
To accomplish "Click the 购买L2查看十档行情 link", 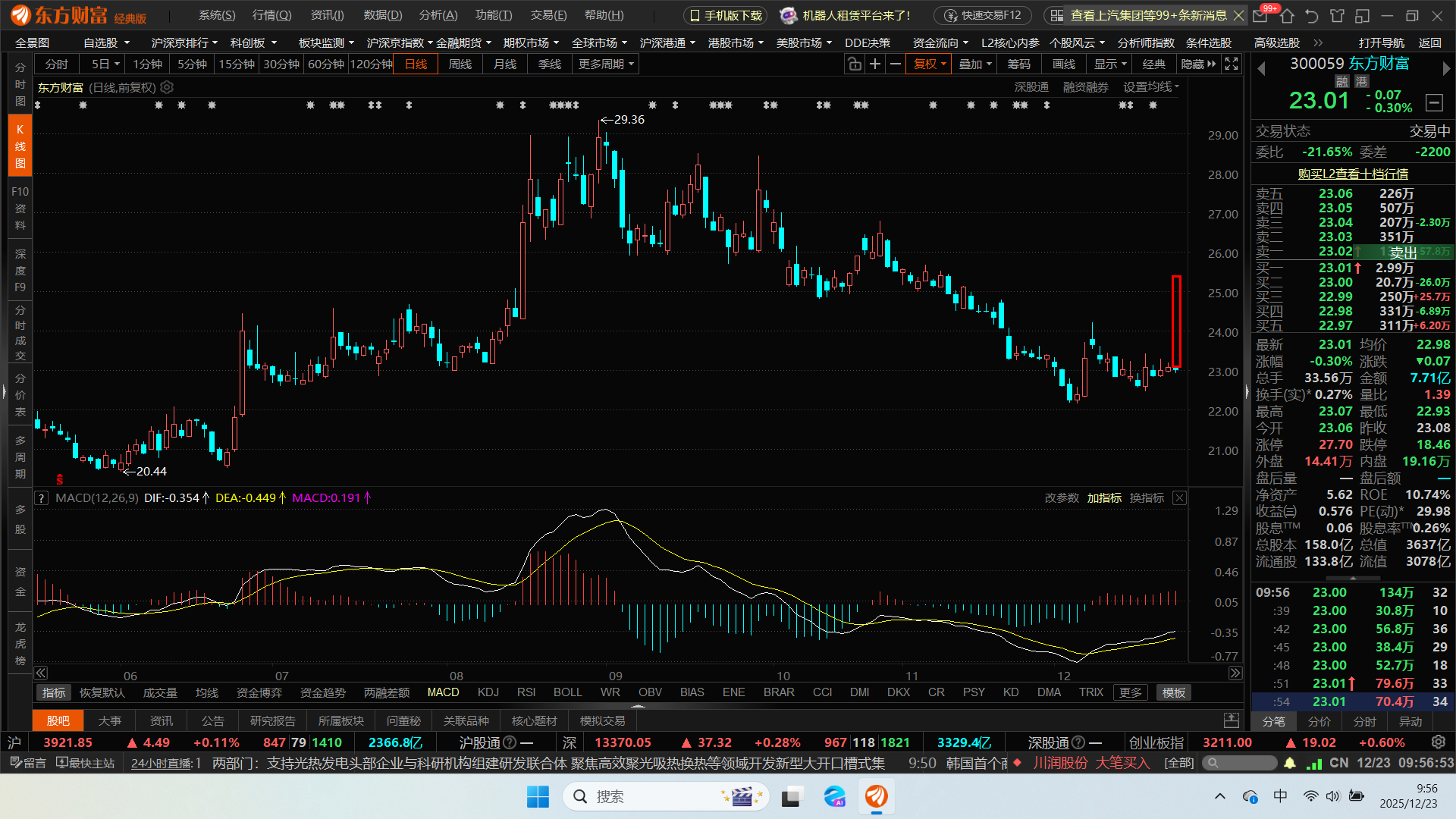I will click(x=1353, y=174).
